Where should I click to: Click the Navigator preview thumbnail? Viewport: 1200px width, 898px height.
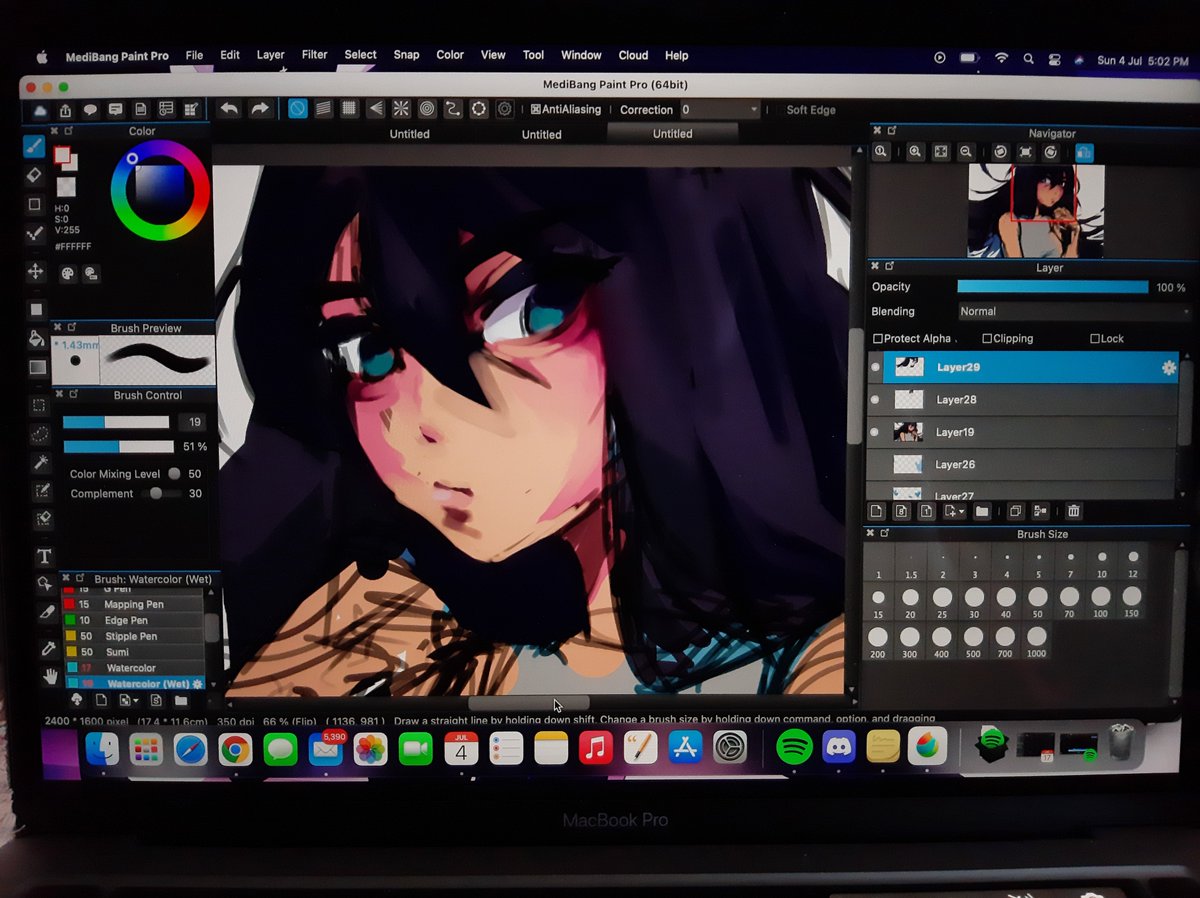point(1035,211)
